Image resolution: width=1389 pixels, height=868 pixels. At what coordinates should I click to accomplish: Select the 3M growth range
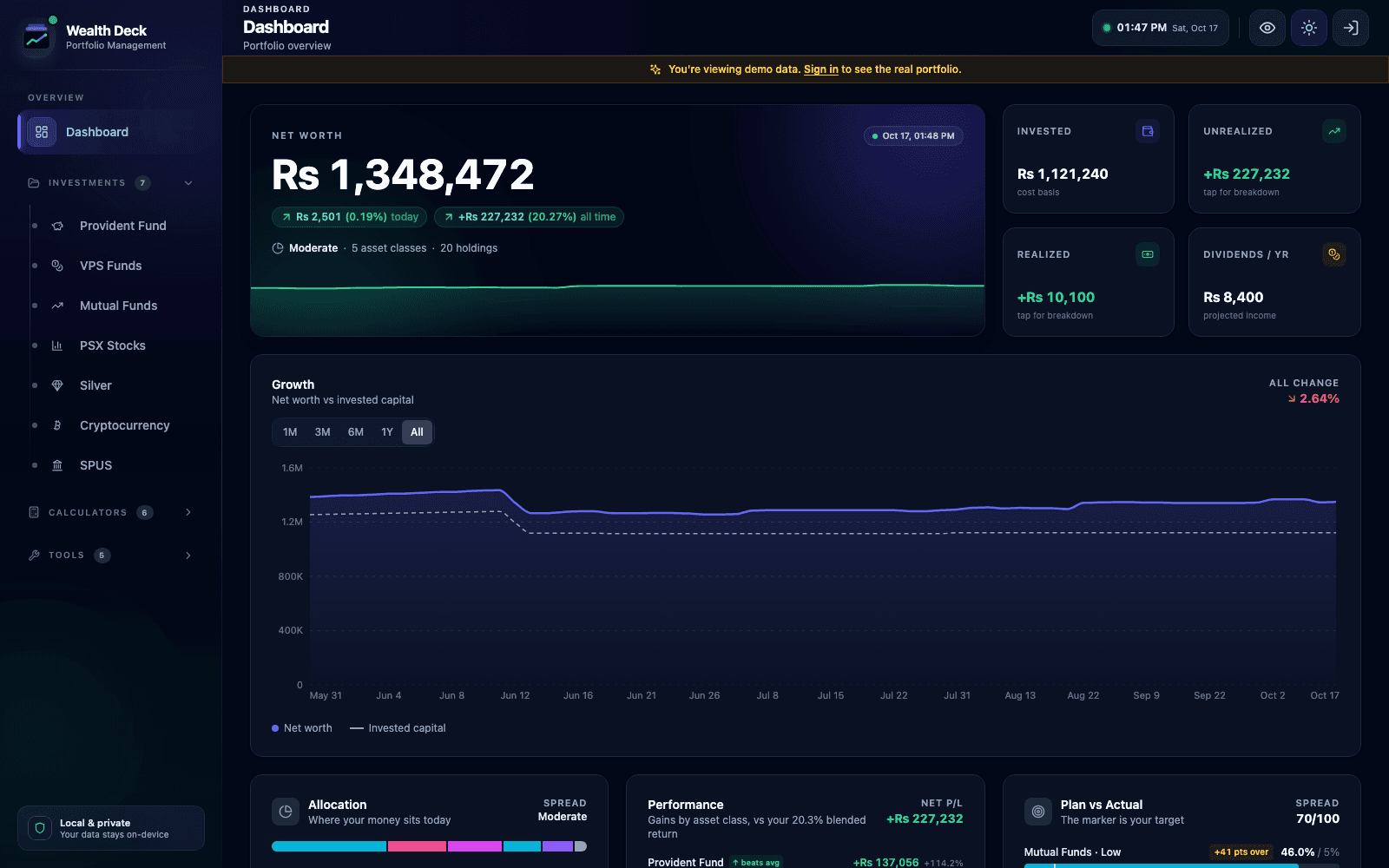[x=322, y=432]
